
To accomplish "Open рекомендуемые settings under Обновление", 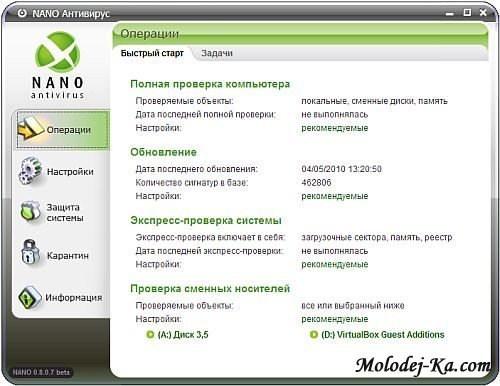I will (335, 196).
